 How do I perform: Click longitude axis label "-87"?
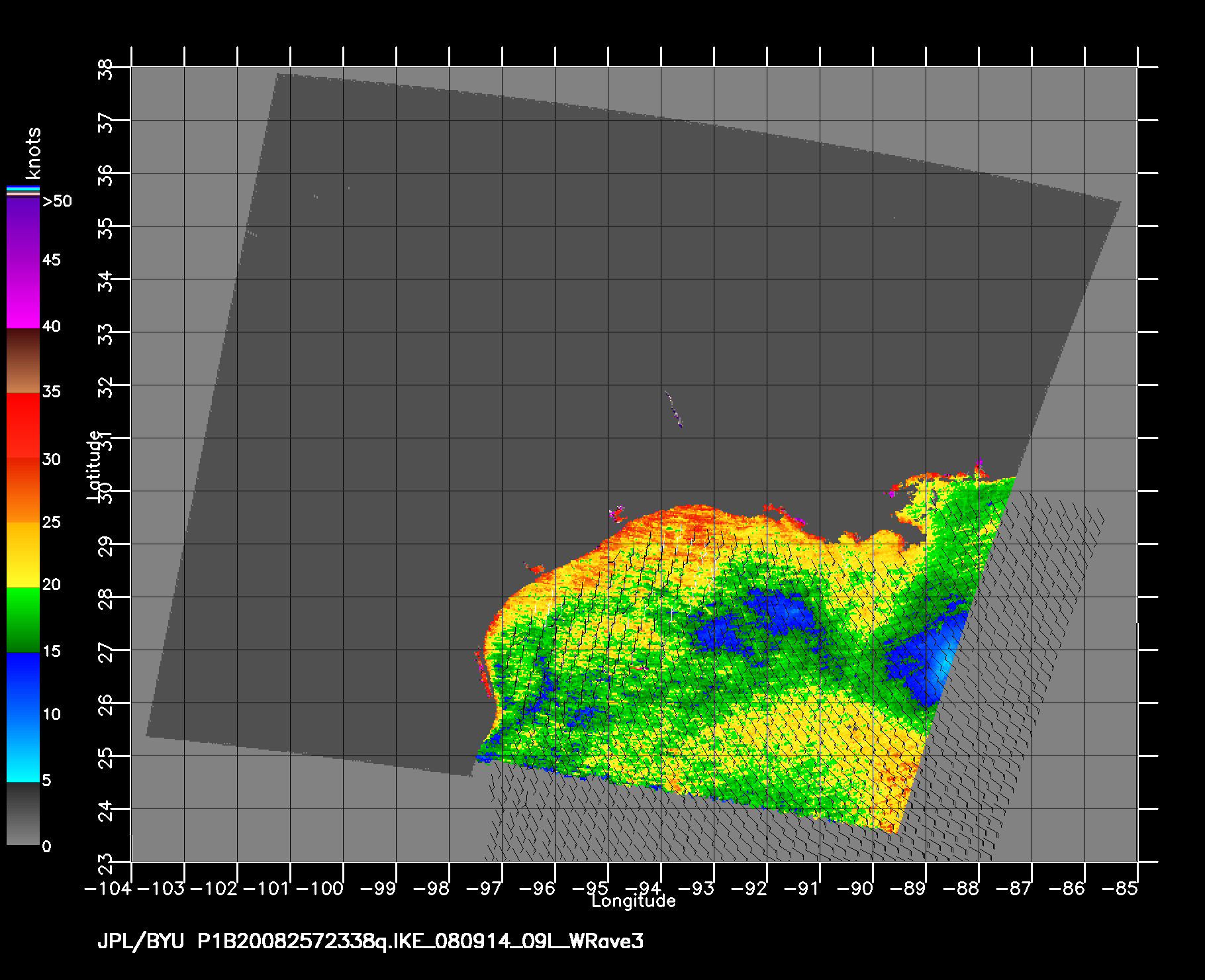(1015, 889)
